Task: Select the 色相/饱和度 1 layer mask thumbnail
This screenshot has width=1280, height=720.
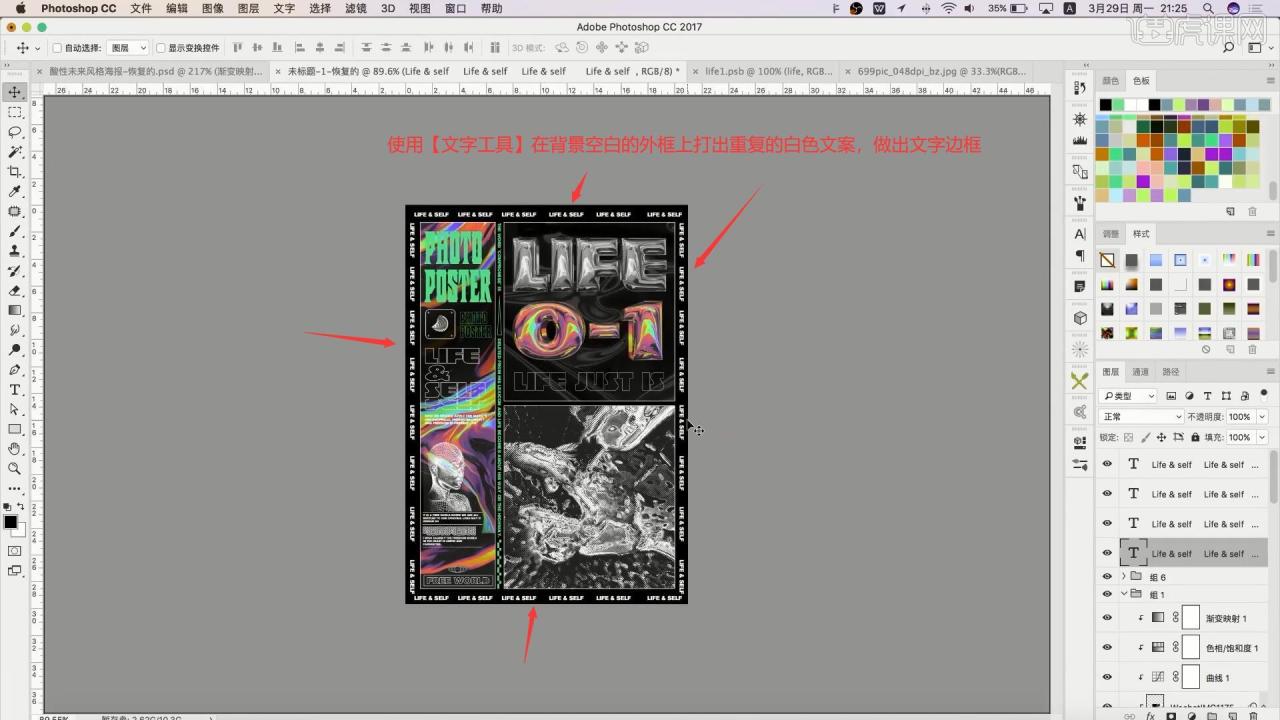Action: [x=1190, y=647]
